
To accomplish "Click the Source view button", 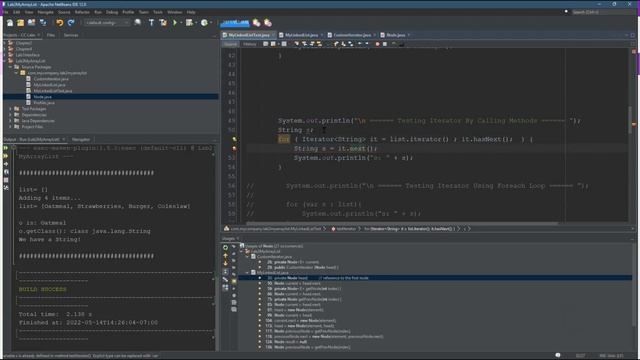I will click(230, 44).
